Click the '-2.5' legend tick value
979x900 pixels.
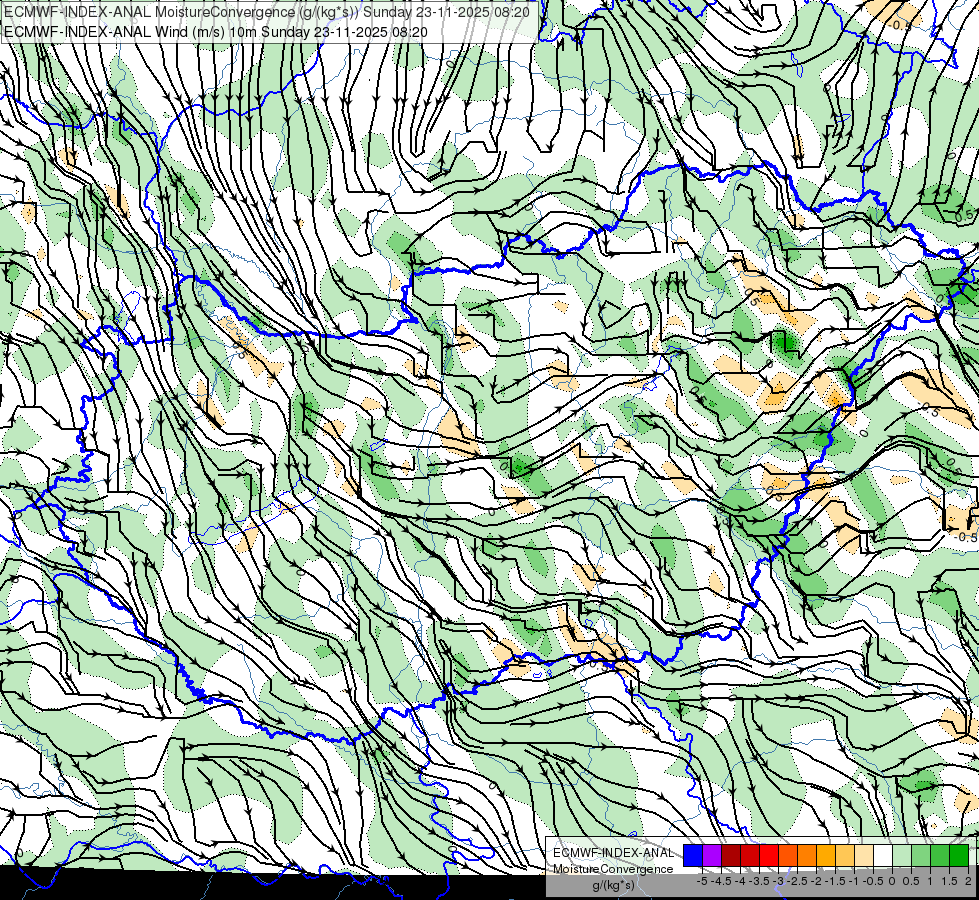click(x=797, y=881)
